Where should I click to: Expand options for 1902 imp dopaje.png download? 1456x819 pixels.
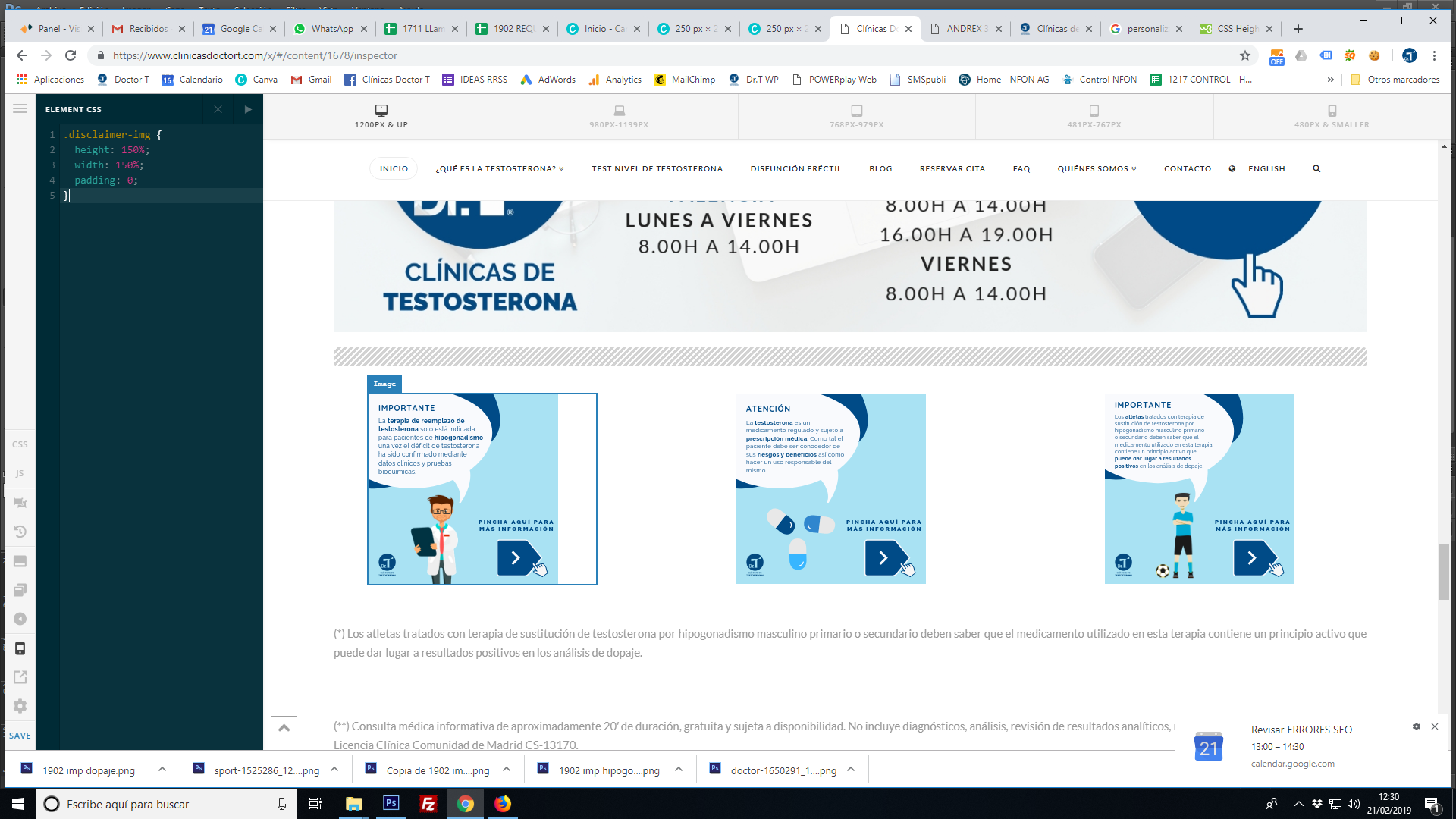pyautogui.click(x=162, y=770)
